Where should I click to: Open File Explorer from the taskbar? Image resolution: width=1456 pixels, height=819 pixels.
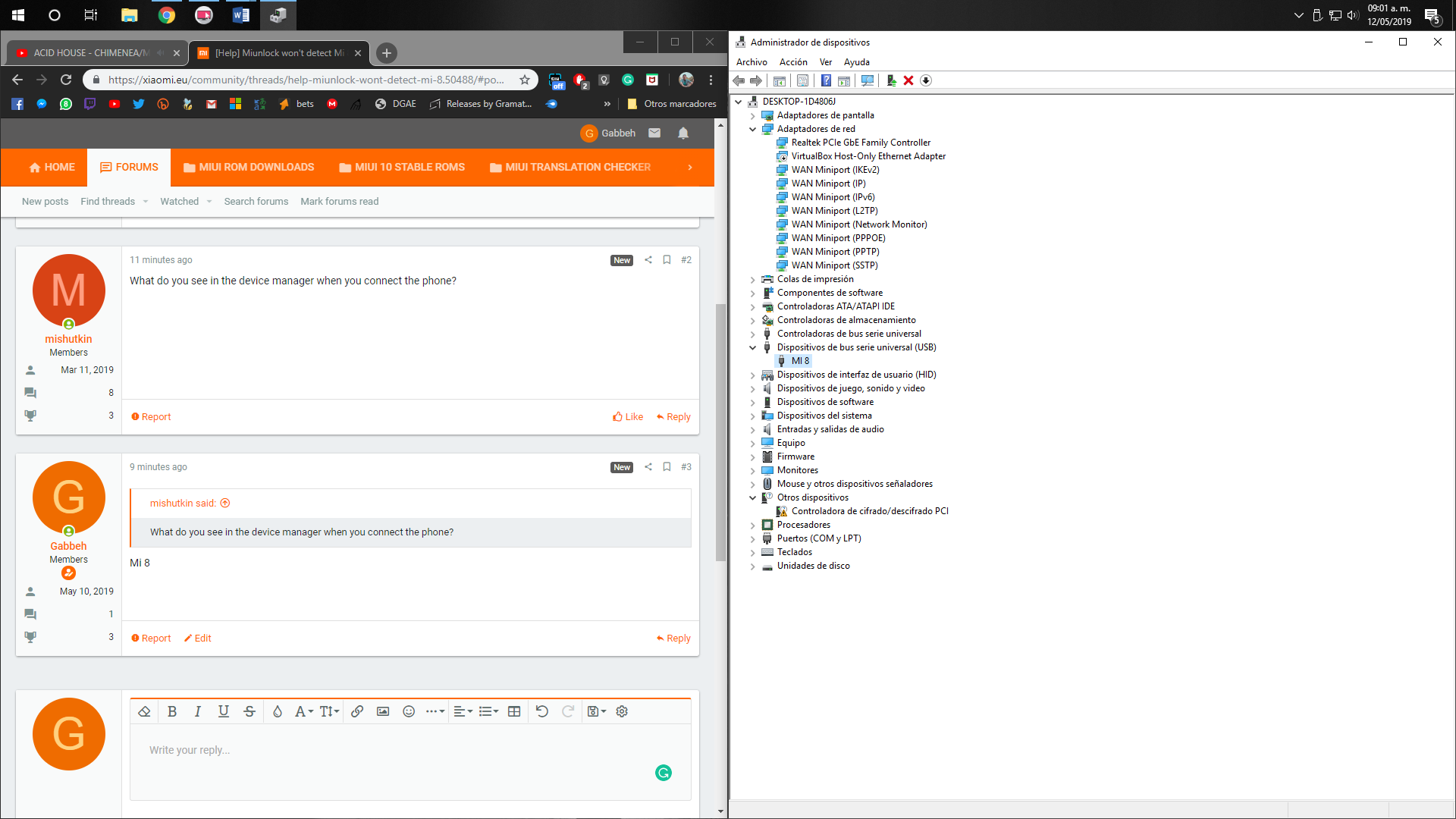click(130, 15)
